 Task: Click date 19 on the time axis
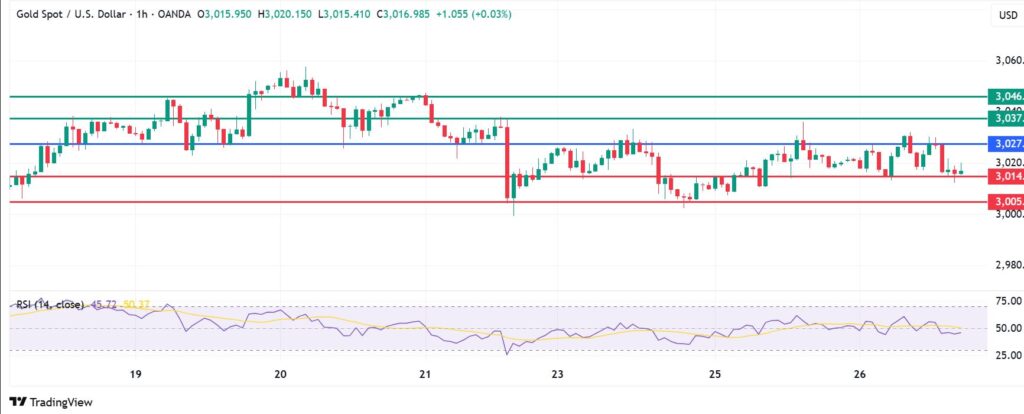[136, 373]
